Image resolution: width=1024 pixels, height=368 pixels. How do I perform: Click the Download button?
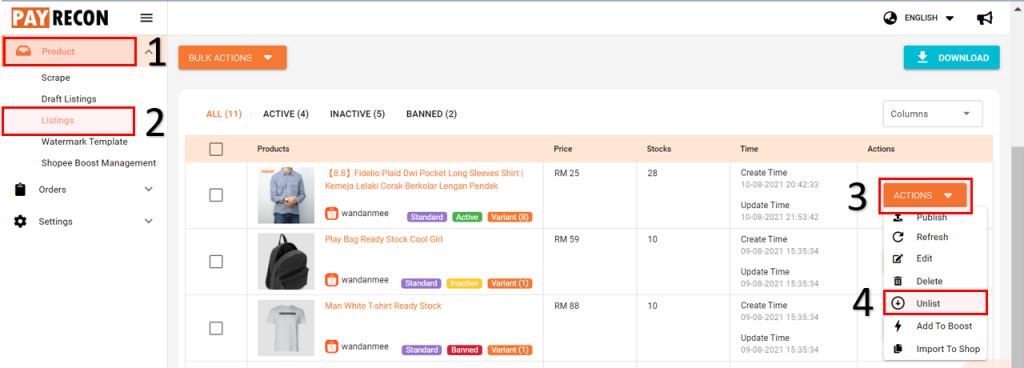(952, 57)
